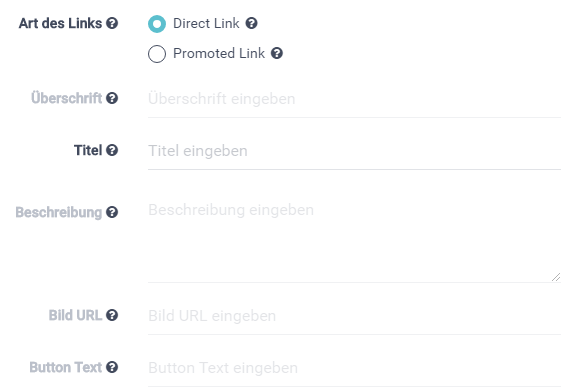Focus the Überschrift eingeben input field
572x389 pixels.
(x=354, y=99)
